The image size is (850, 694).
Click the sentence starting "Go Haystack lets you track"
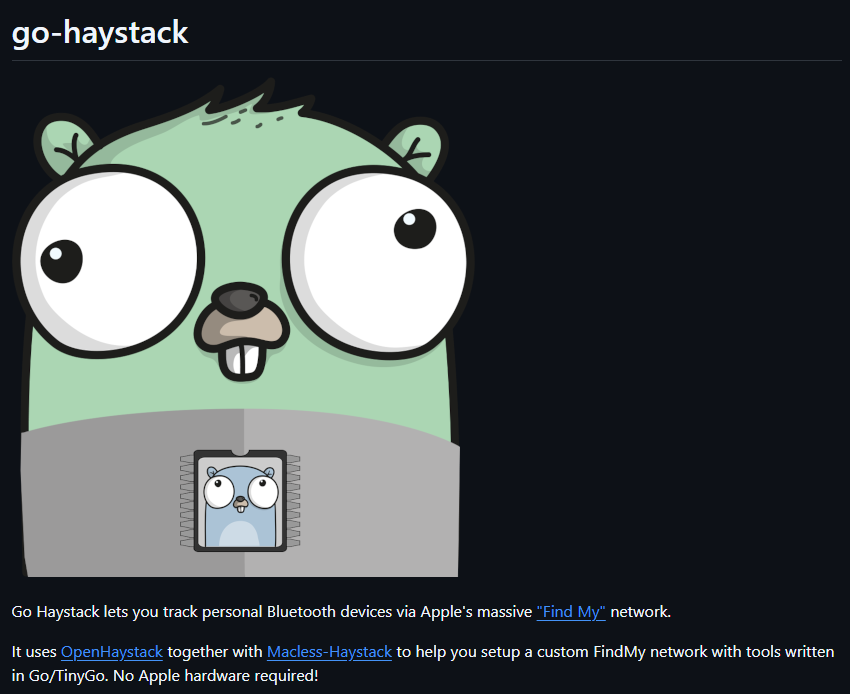click(x=341, y=612)
